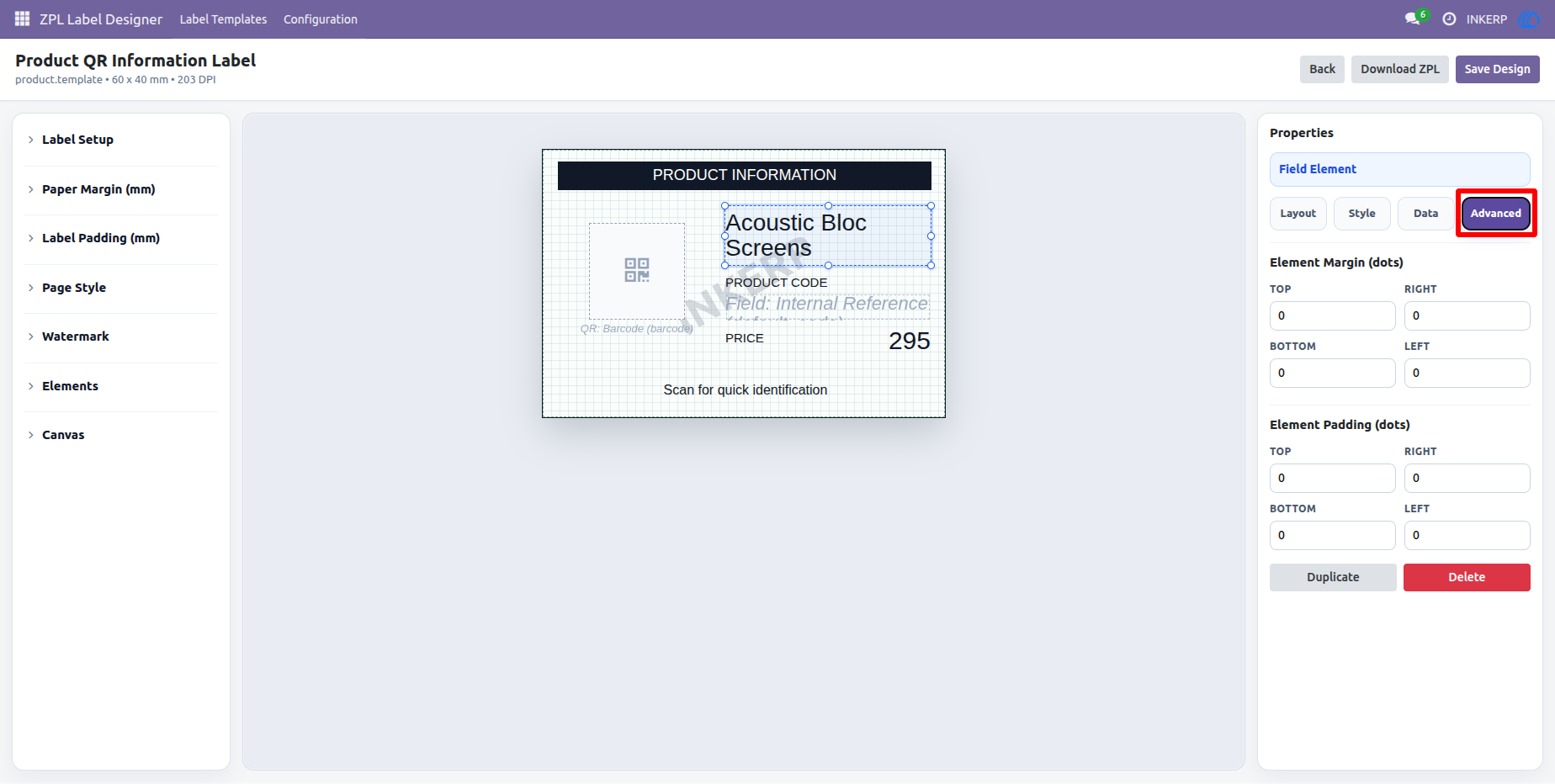Open the Label Templates menu

tap(223, 19)
